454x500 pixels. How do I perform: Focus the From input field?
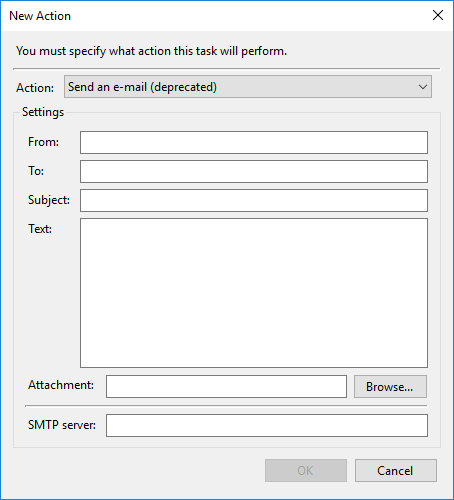coord(254,142)
